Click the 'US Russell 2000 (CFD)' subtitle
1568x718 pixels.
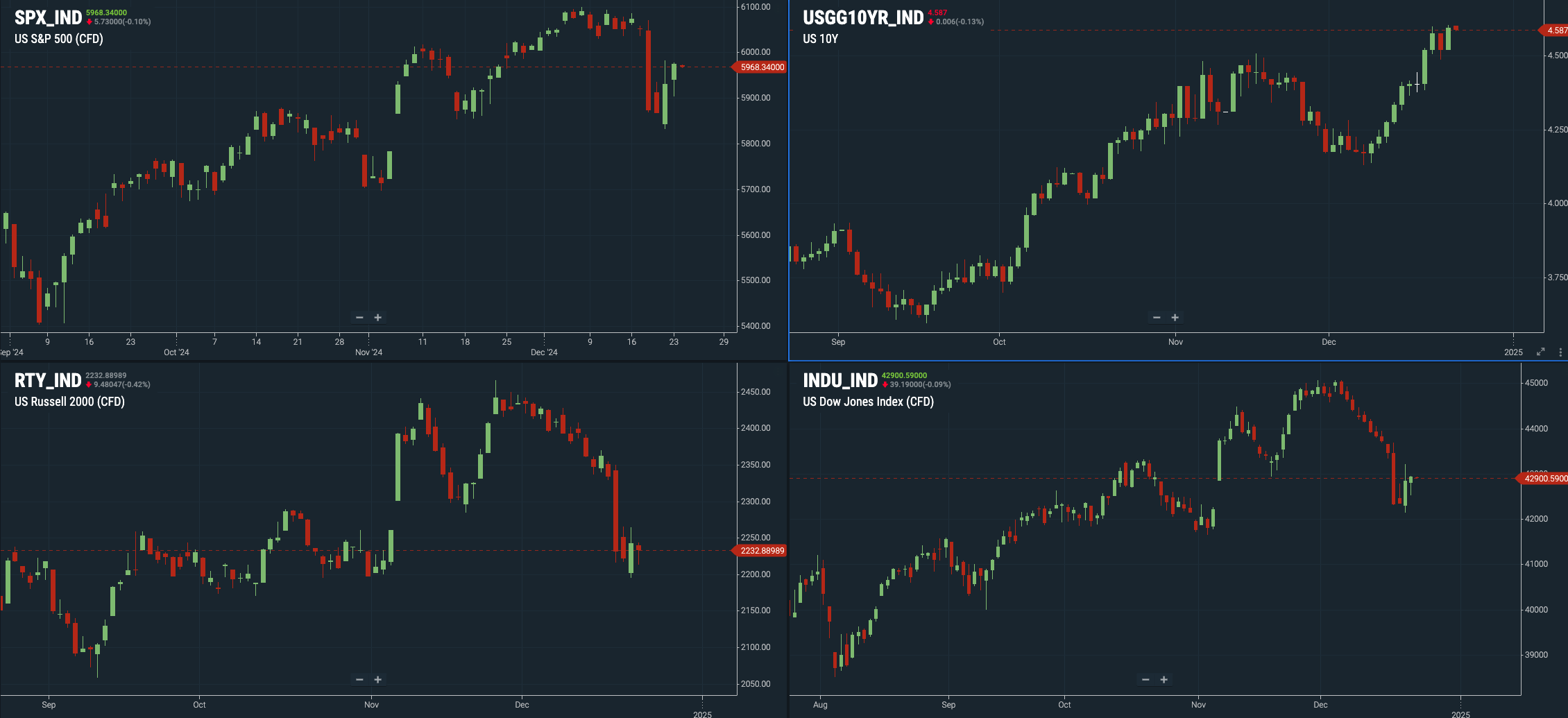point(69,402)
